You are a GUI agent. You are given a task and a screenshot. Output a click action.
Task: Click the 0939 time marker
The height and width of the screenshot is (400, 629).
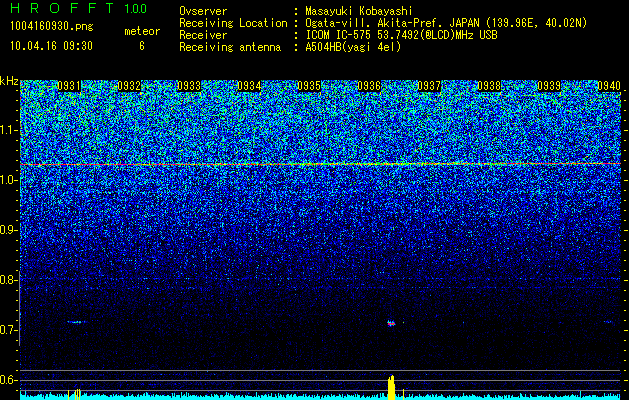(x=549, y=86)
